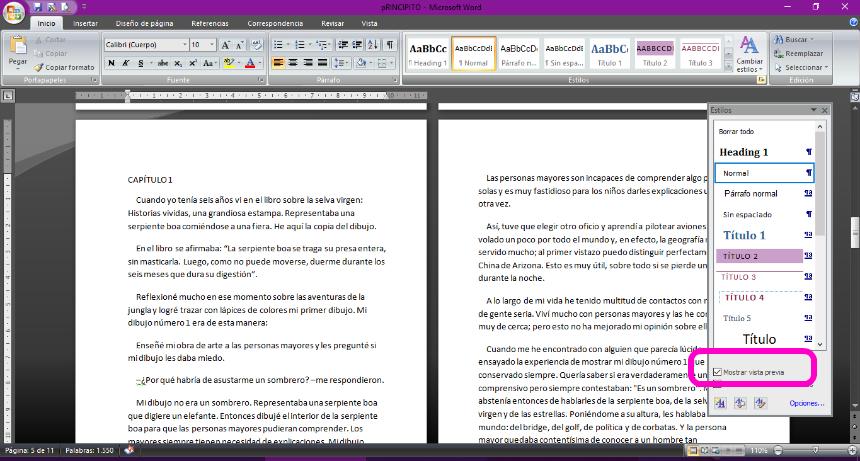Click the Pegar paste icon
The image size is (860, 461).
tap(17, 48)
